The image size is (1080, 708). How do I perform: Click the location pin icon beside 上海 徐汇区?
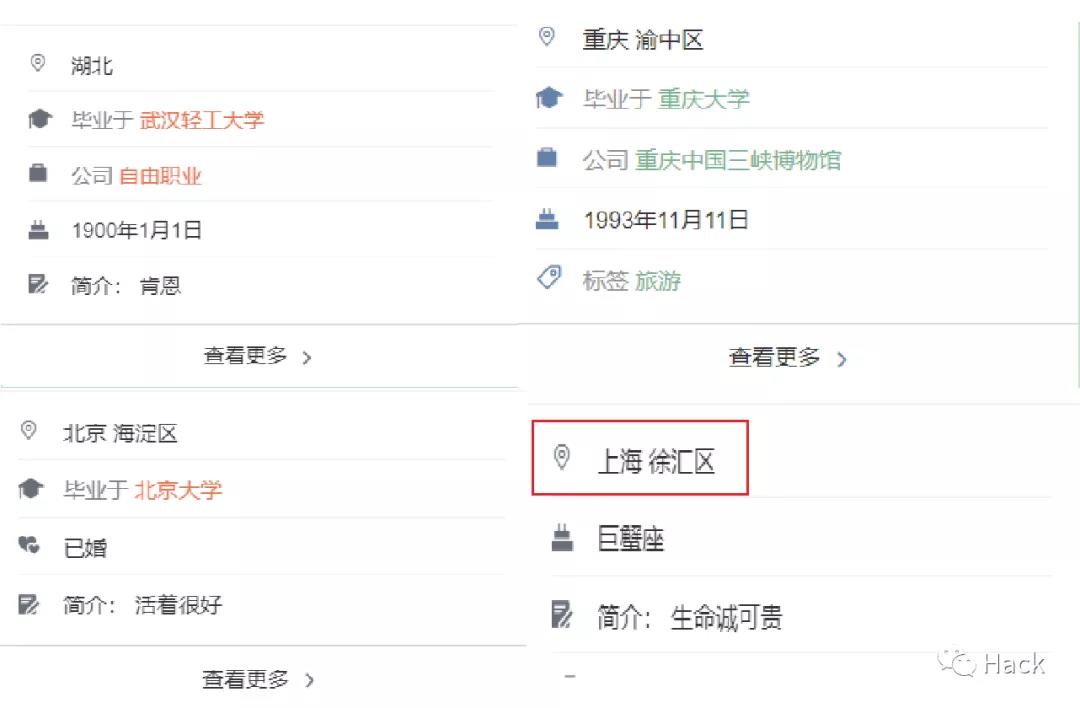(x=562, y=459)
